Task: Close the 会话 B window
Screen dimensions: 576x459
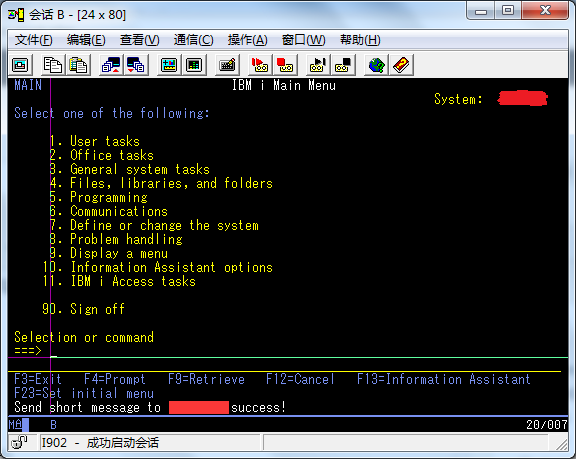Action: (x=545, y=10)
